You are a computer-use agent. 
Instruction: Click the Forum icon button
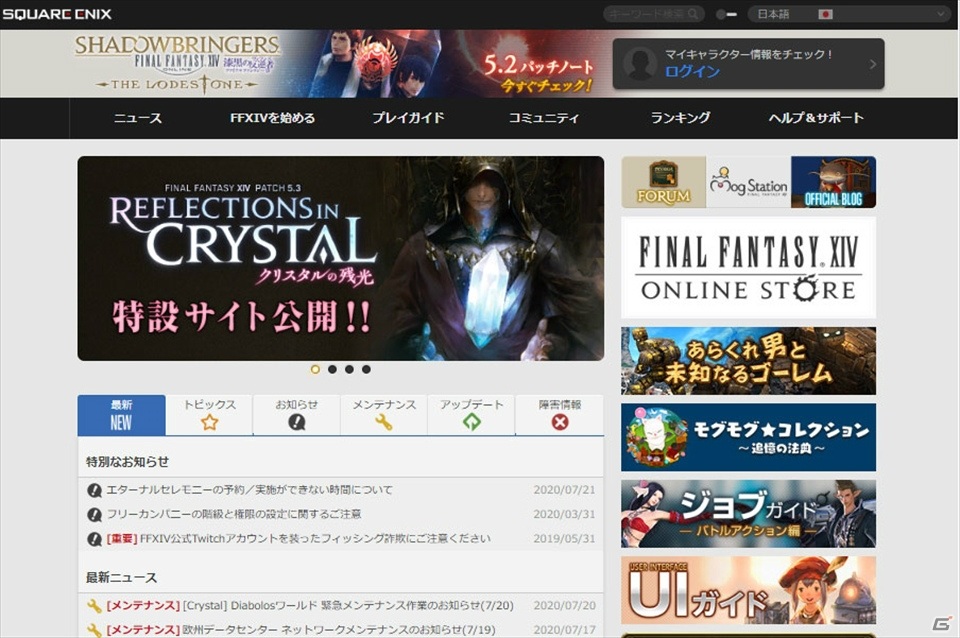[x=664, y=182]
